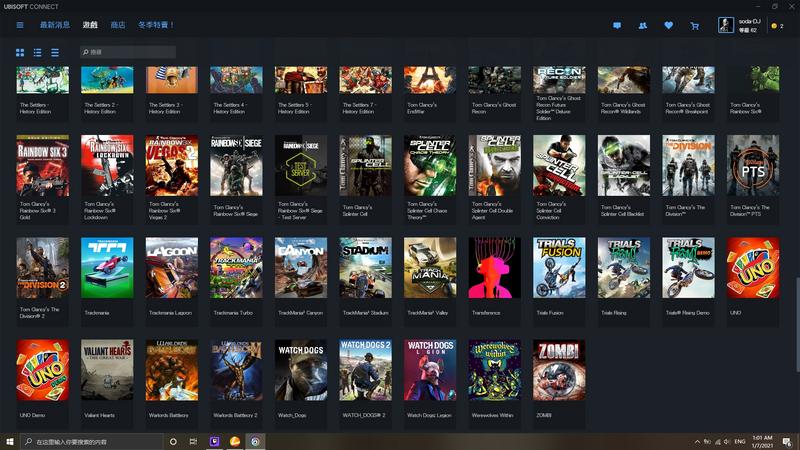
Task: Open ZOMBI game cover
Action: coord(559,370)
